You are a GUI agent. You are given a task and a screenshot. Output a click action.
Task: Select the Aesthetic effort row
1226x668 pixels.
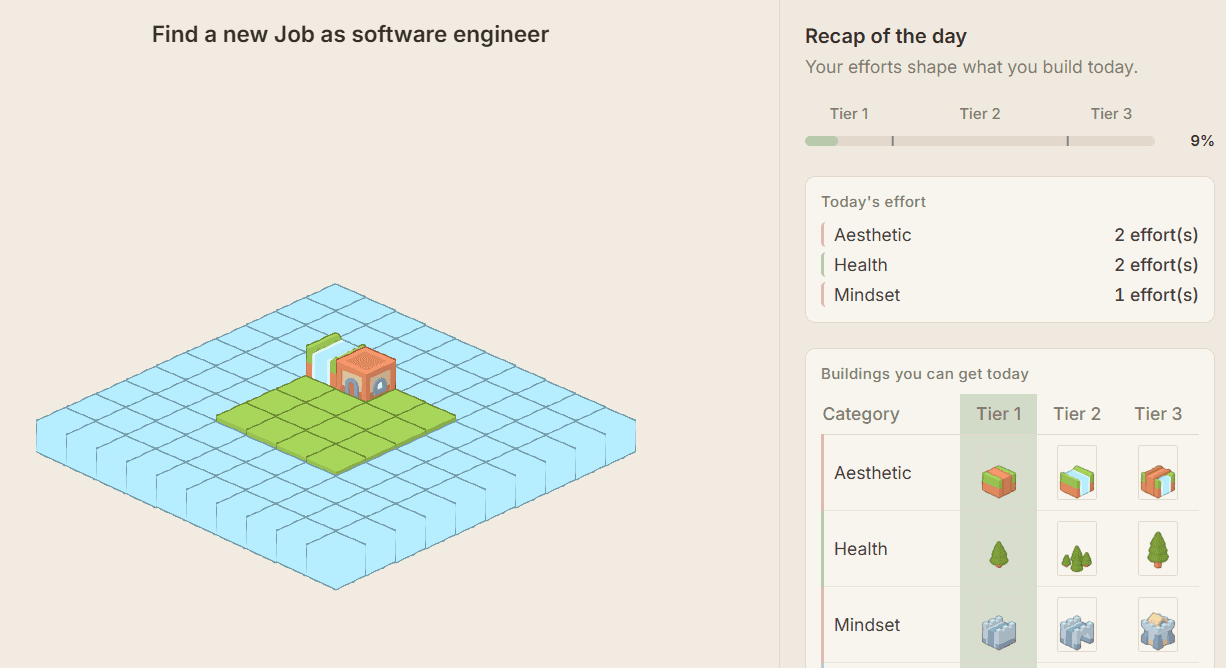[x=1009, y=235]
